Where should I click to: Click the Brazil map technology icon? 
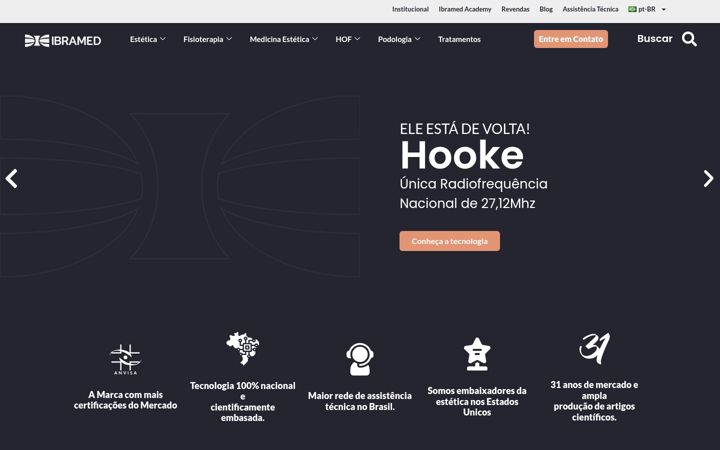pyautogui.click(x=242, y=349)
